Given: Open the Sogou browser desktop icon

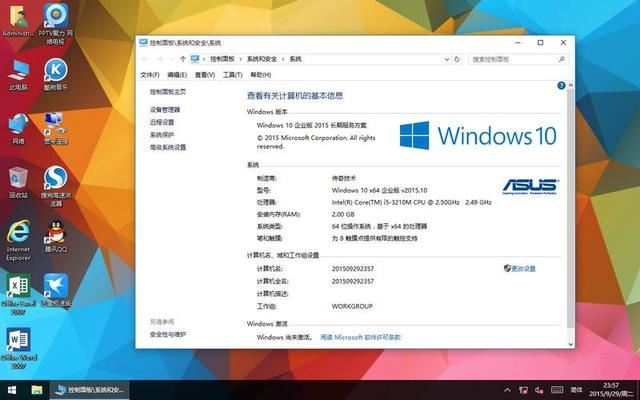Looking at the screenshot, I should pos(55,178).
